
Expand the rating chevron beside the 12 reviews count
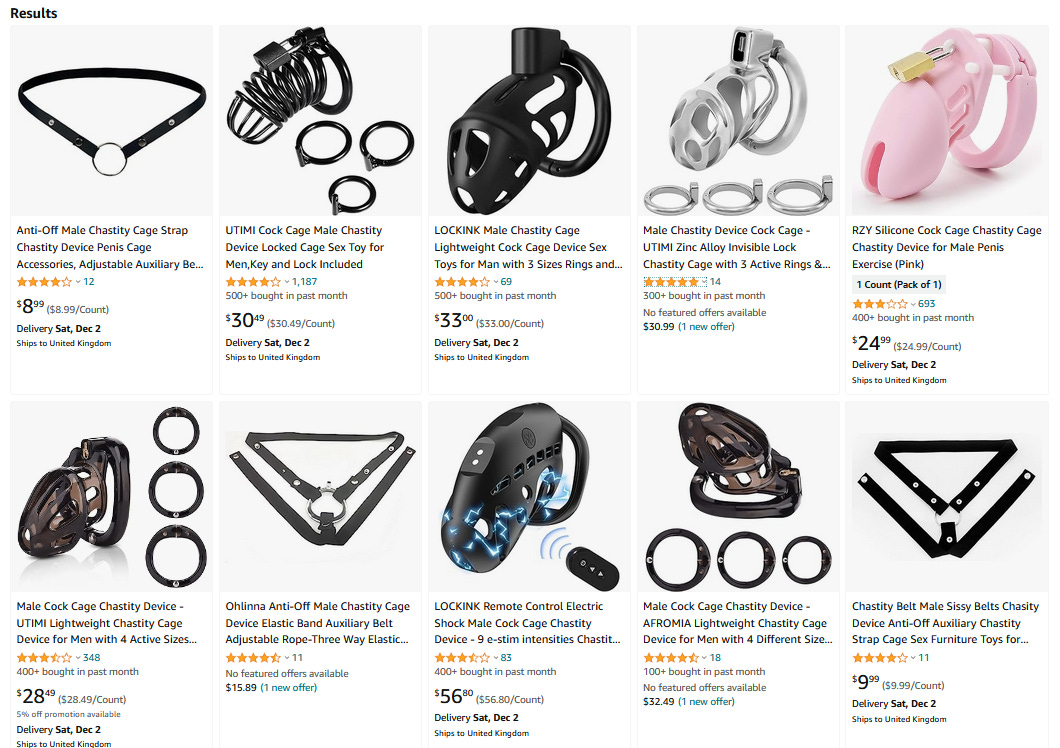pyautogui.click(x=78, y=282)
